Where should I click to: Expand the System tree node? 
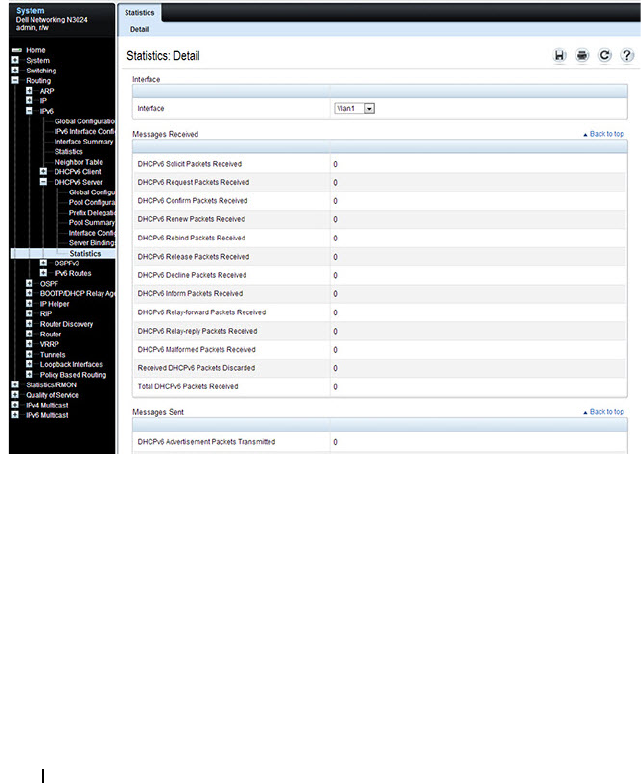pos(15,60)
